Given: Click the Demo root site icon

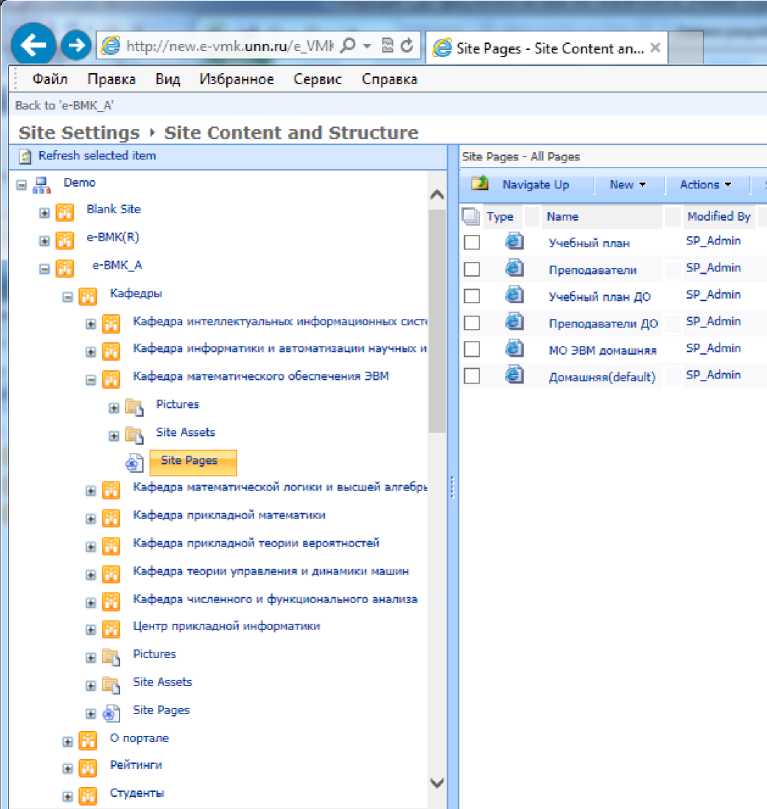Looking at the screenshot, I should (41, 184).
